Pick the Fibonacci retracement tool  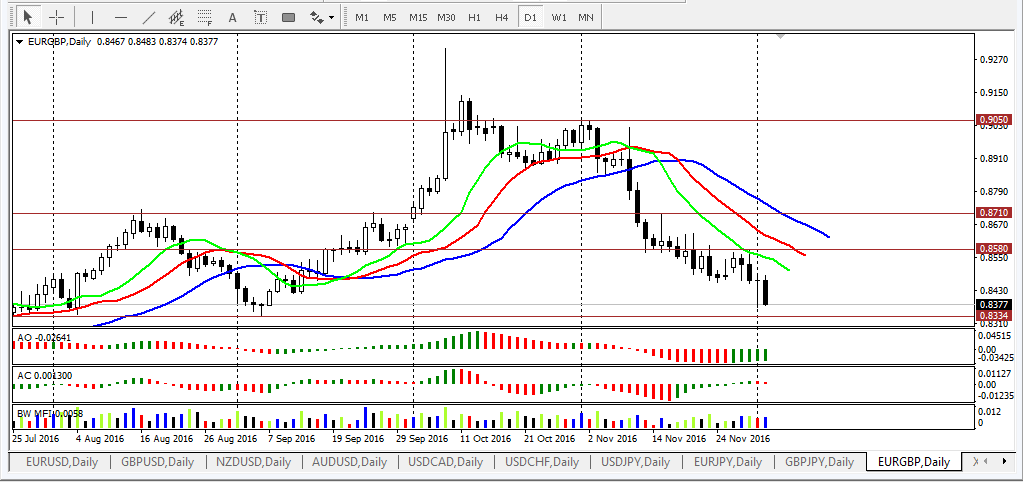click(x=206, y=18)
